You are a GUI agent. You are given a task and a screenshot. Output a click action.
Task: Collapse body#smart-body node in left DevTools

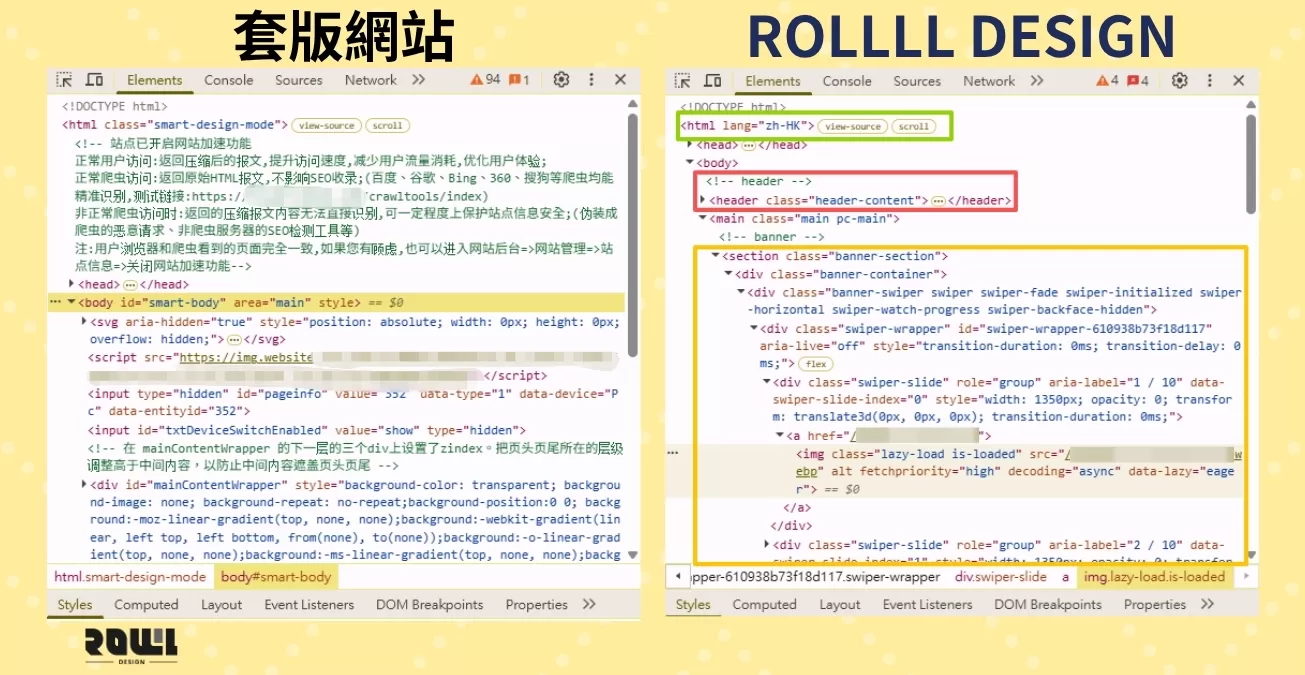(x=70, y=302)
